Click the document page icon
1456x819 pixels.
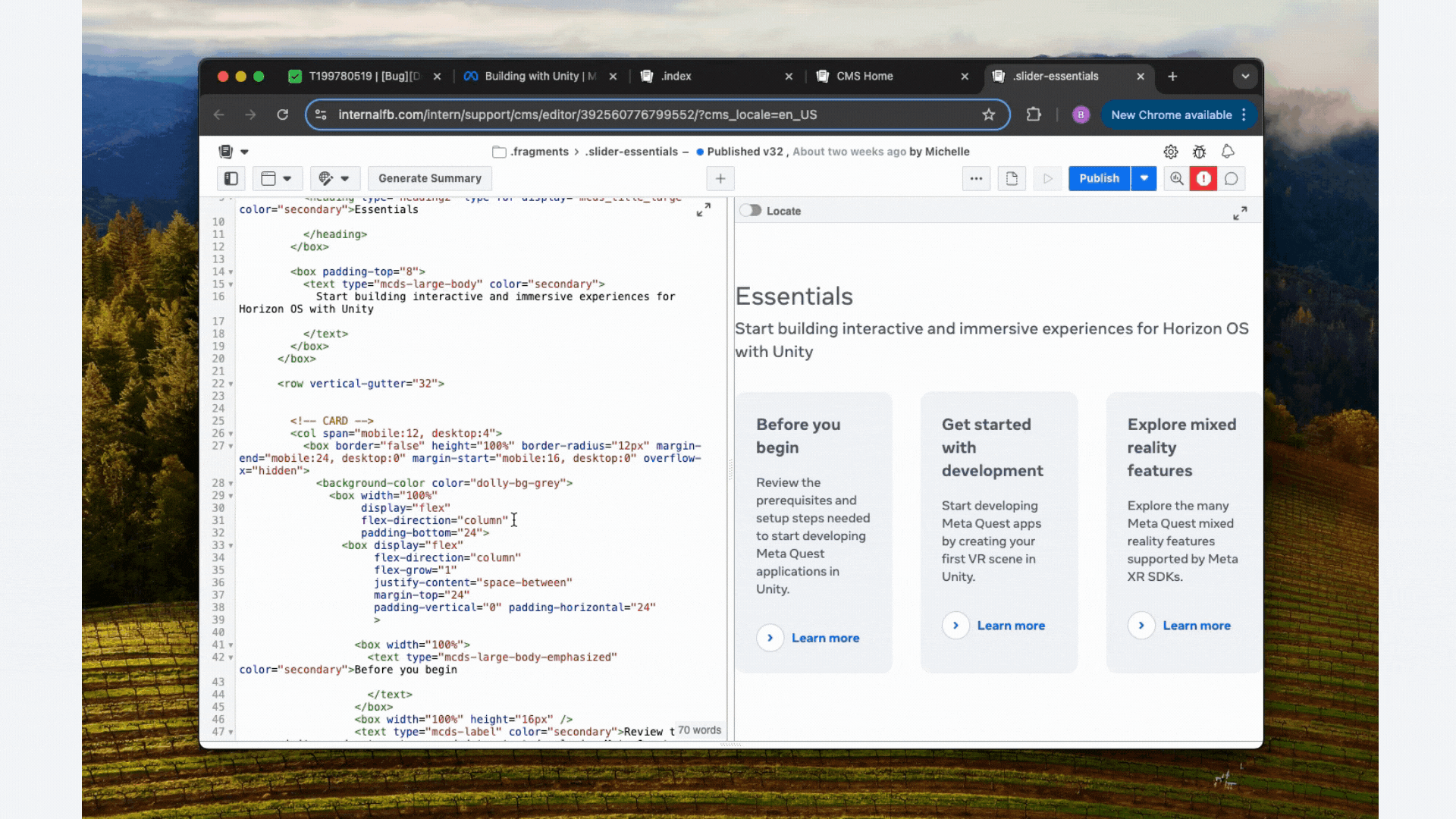tap(1012, 179)
